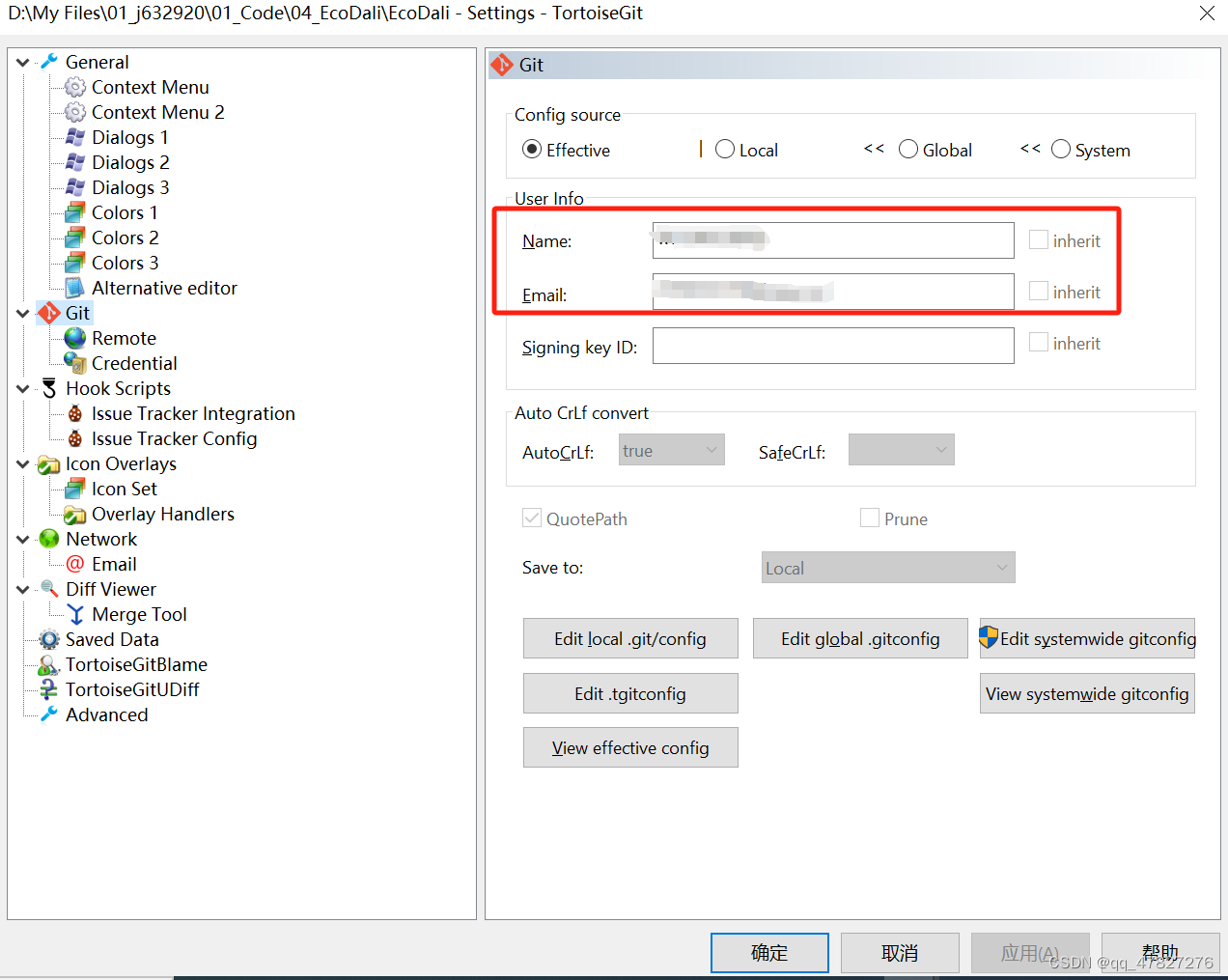Open the Overlay Handlers settings page

click(163, 514)
